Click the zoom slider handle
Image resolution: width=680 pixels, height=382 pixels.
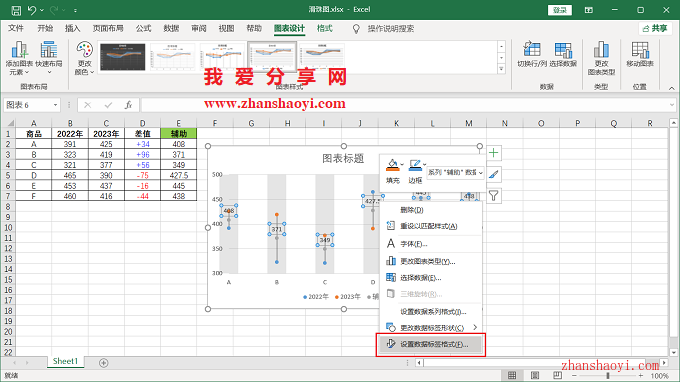tap(608, 375)
